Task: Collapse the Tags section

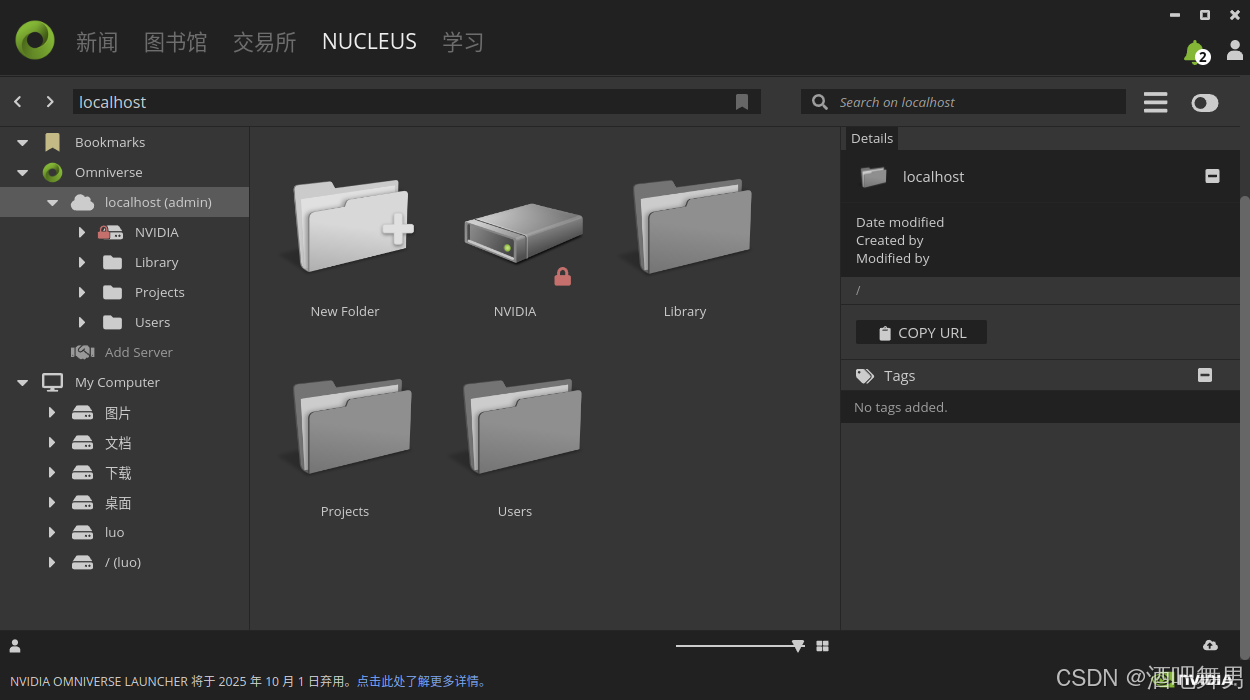Action: pos(1205,375)
